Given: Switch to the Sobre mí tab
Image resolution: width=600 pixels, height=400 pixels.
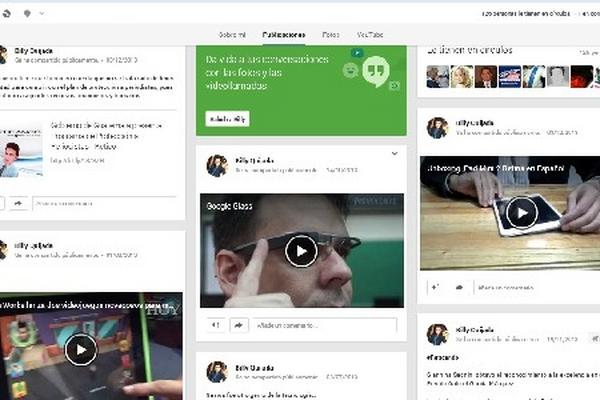Looking at the screenshot, I should (x=233, y=33).
